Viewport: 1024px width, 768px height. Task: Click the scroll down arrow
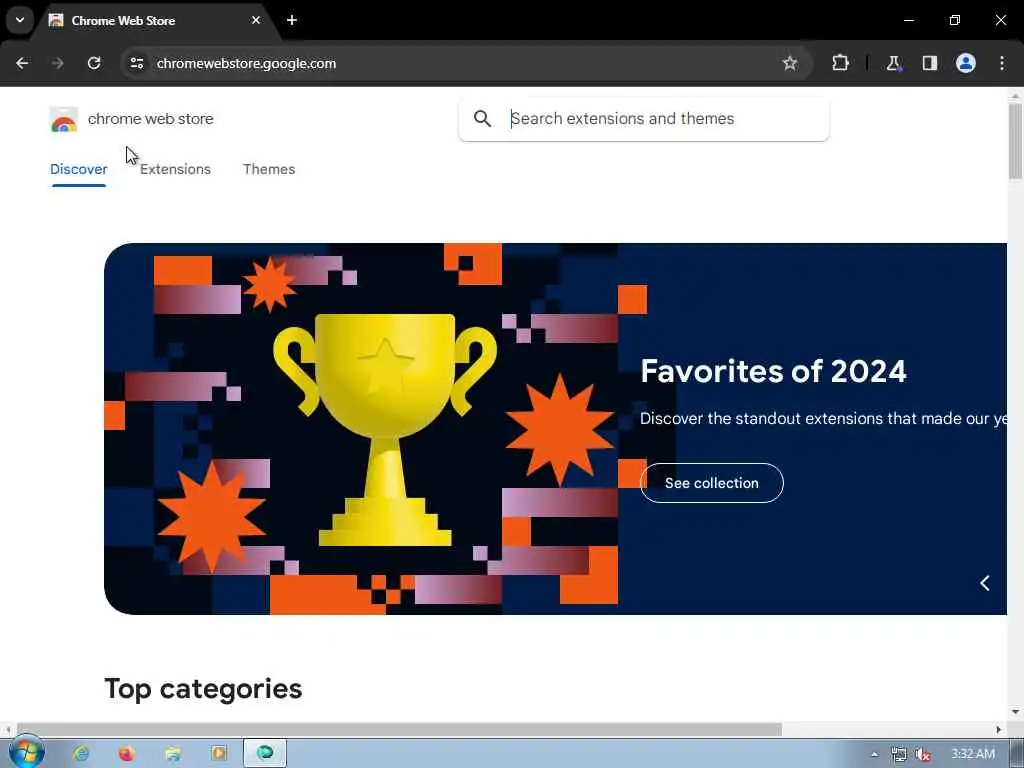click(x=1015, y=712)
